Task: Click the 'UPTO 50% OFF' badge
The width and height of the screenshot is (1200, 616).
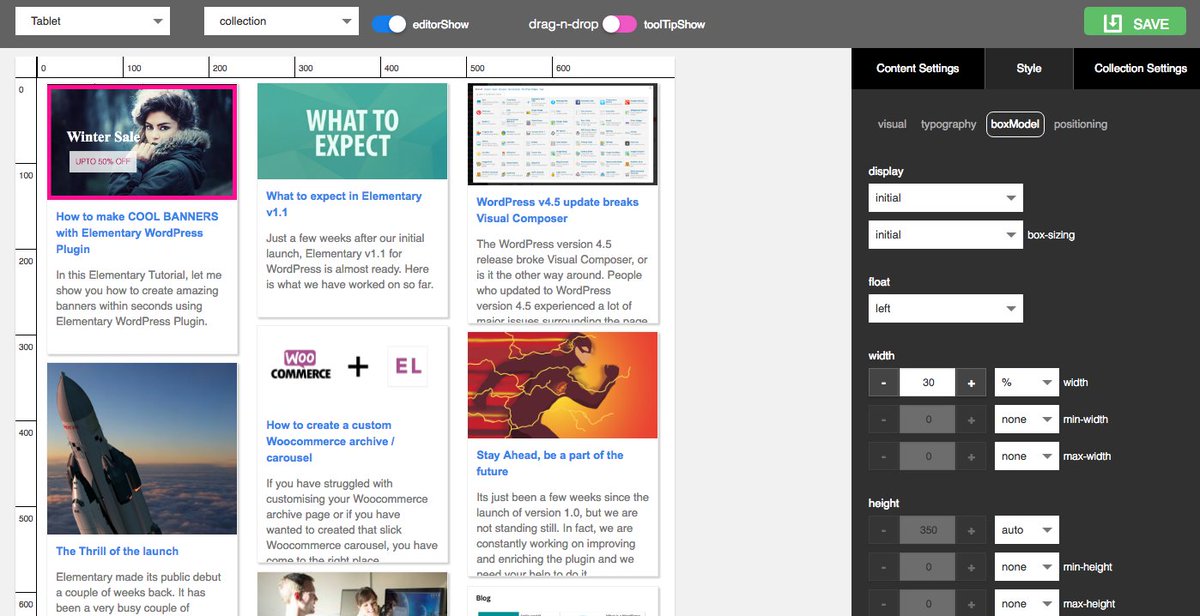Action: click(103, 161)
